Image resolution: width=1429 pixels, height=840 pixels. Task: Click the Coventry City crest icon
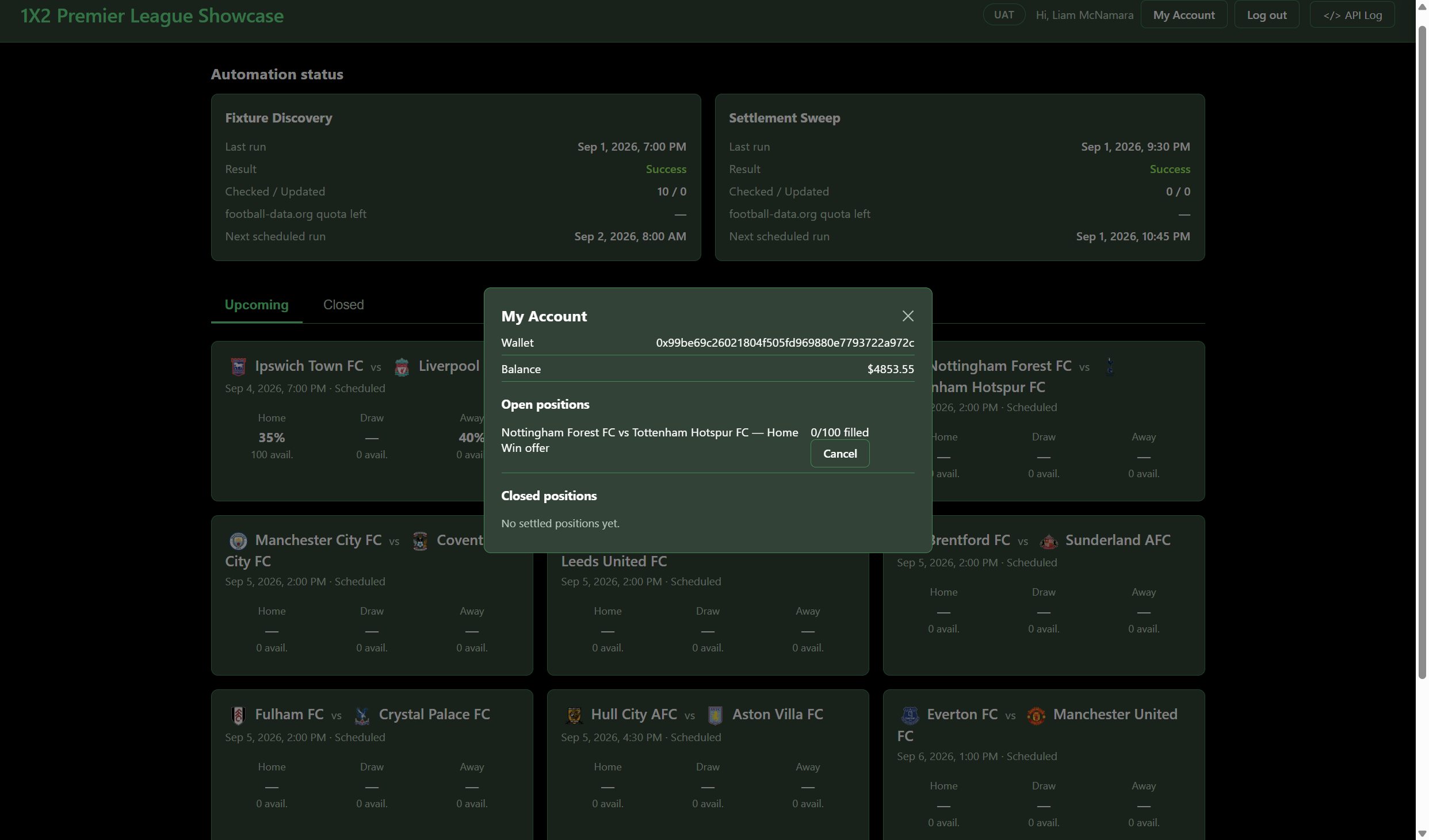pyautogui.click(x=420, y=541)
